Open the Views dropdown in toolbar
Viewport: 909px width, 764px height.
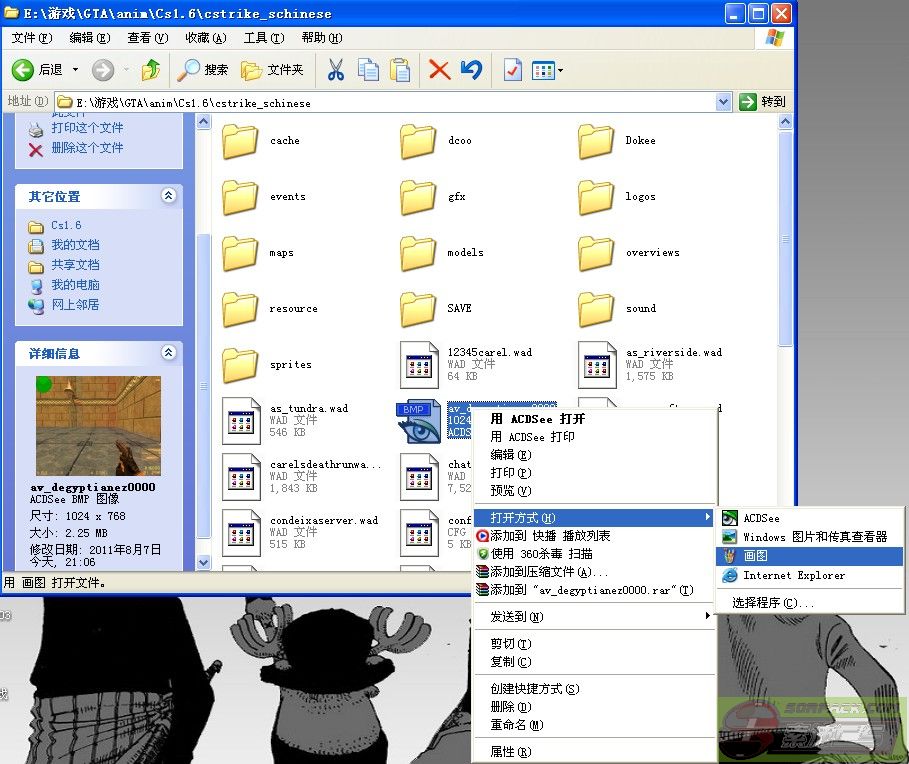547,70
